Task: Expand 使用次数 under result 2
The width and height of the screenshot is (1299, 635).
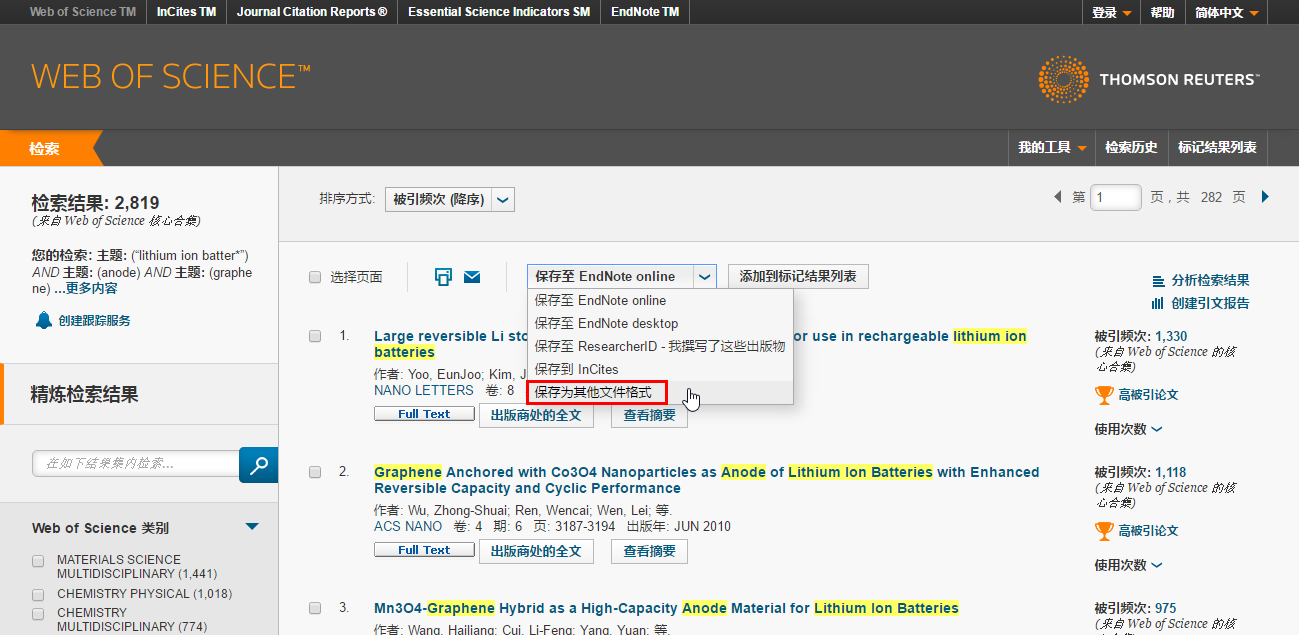Action: click(x=1129, y=565)
